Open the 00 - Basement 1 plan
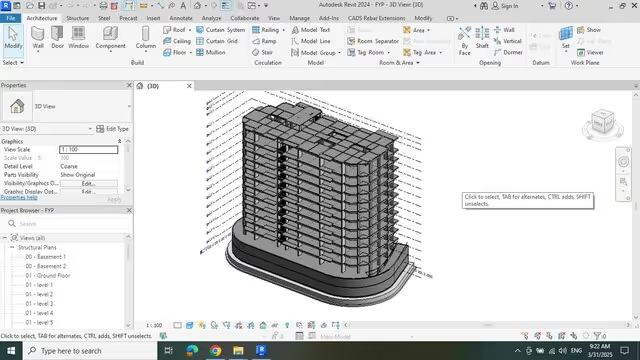Screen dimensions: 640x360 [45, 257]
